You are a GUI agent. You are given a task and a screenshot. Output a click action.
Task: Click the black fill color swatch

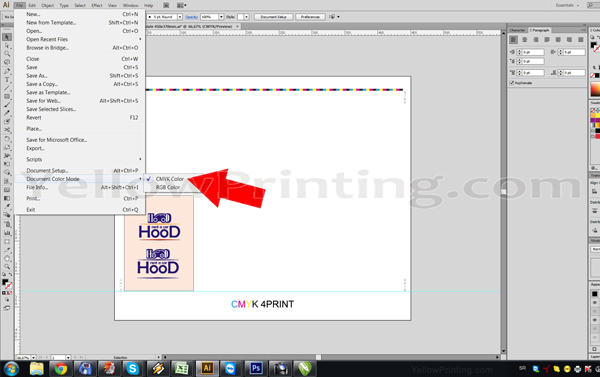pyautogui.click(x=5, y=282)
